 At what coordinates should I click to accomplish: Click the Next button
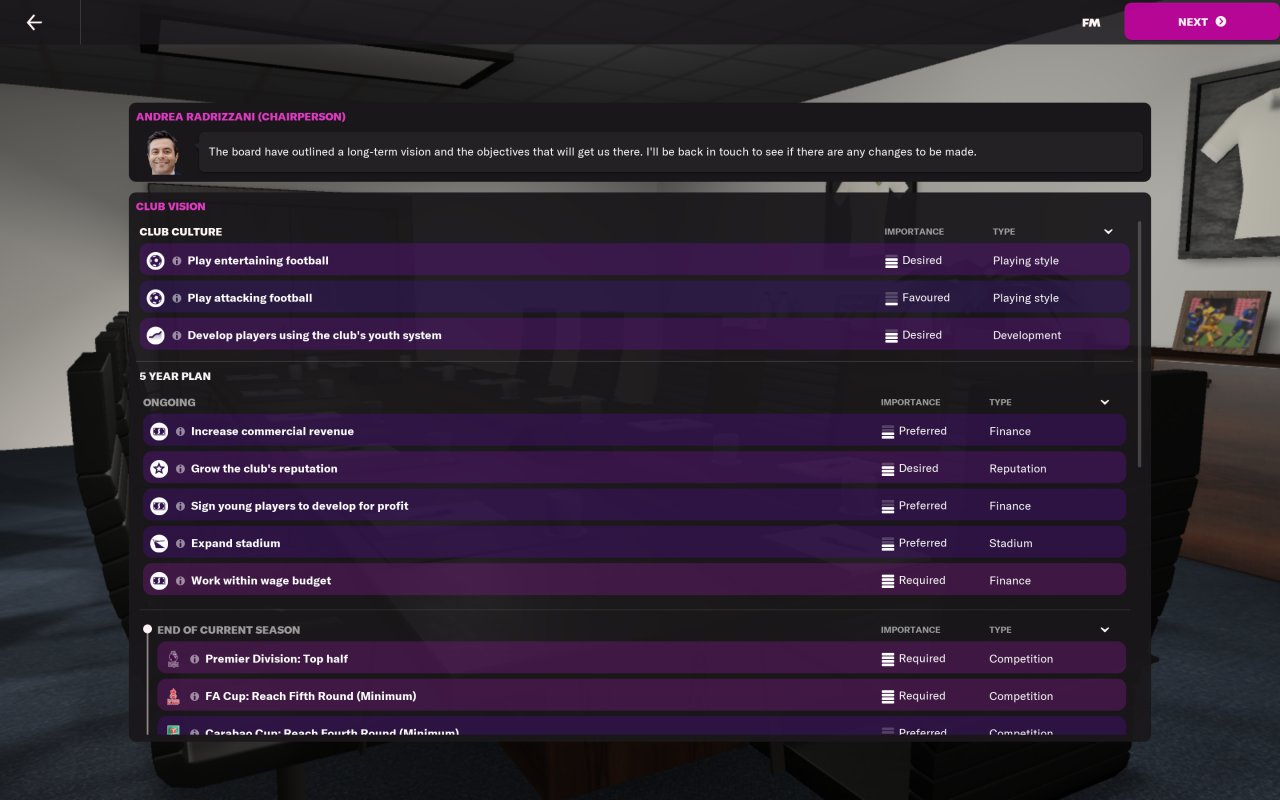1202,22
